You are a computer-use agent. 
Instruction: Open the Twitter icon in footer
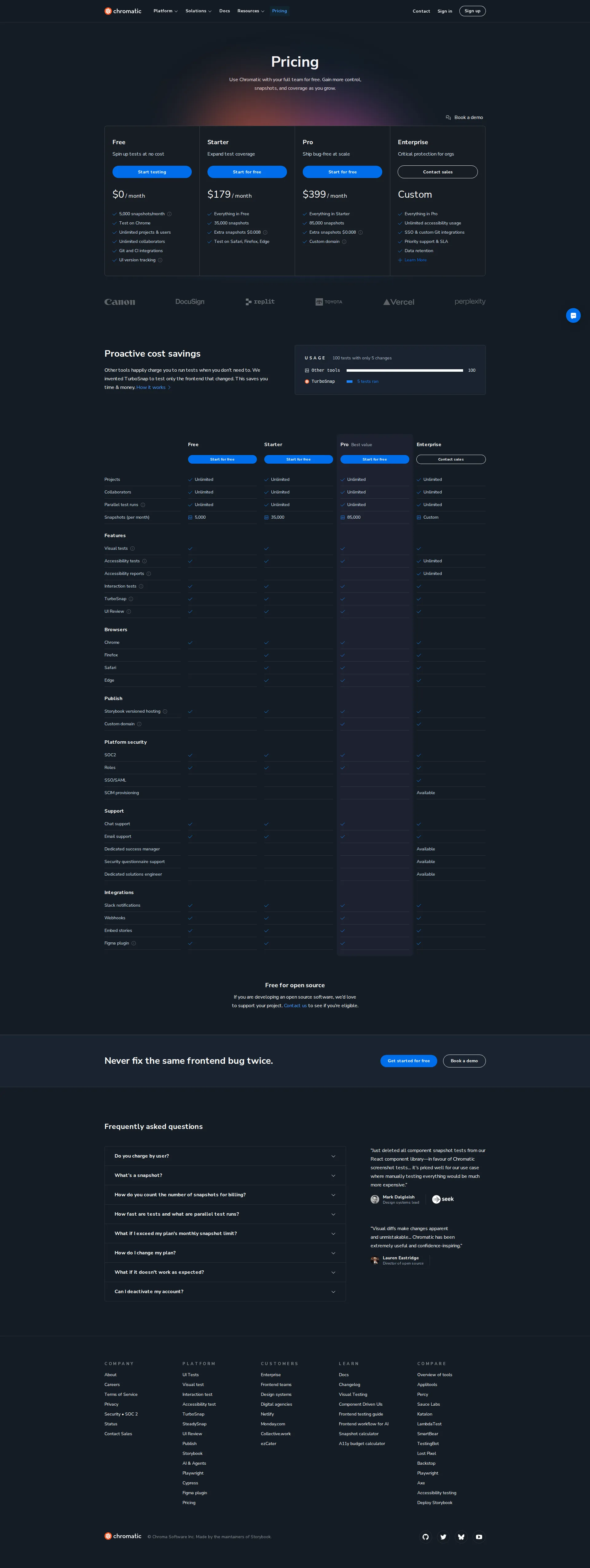coord(443,1537)
